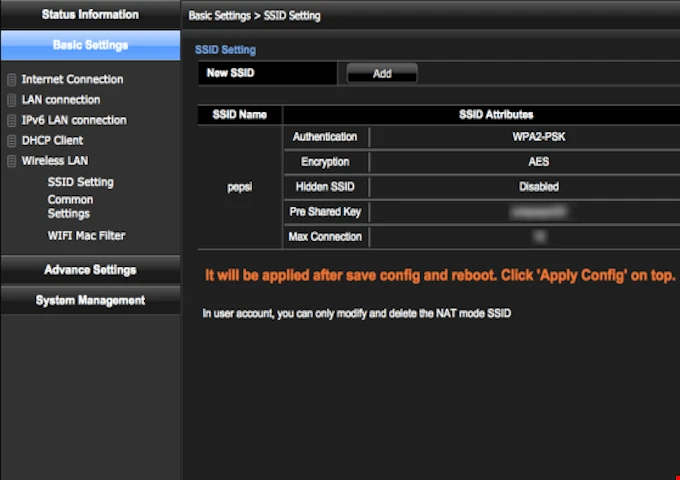Click the icon next to LAN connection

coord(12,100)
